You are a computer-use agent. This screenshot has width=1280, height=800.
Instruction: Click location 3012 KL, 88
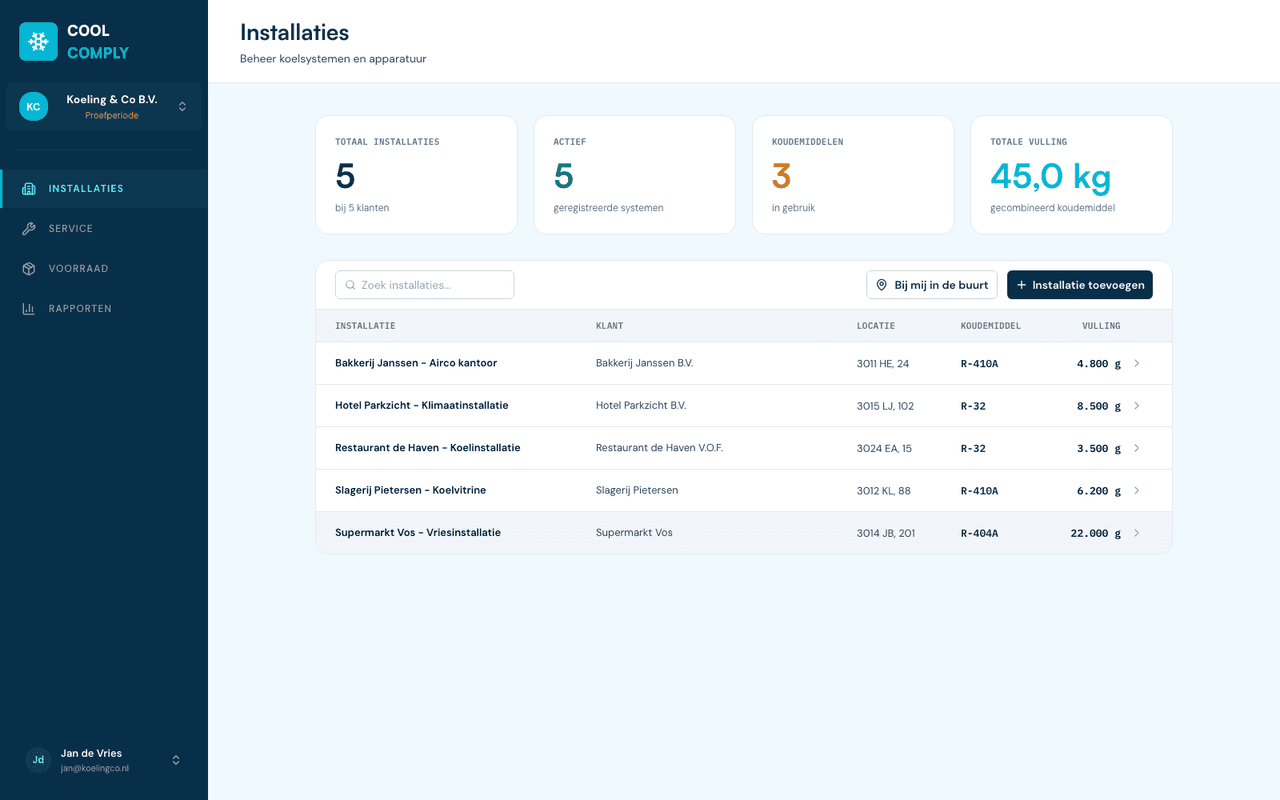[x=884, y=491]
